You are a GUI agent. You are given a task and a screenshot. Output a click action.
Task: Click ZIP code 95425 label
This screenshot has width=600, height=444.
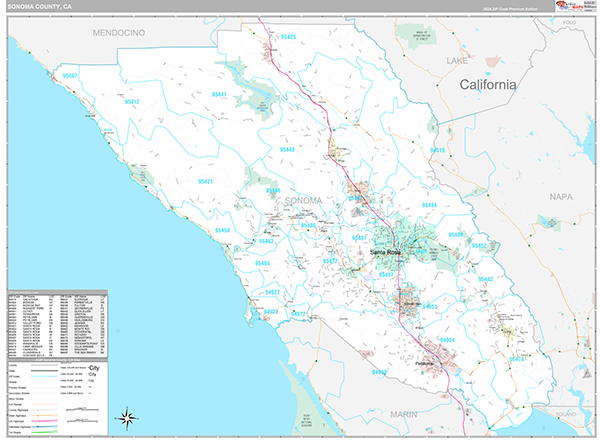(288, 37)
